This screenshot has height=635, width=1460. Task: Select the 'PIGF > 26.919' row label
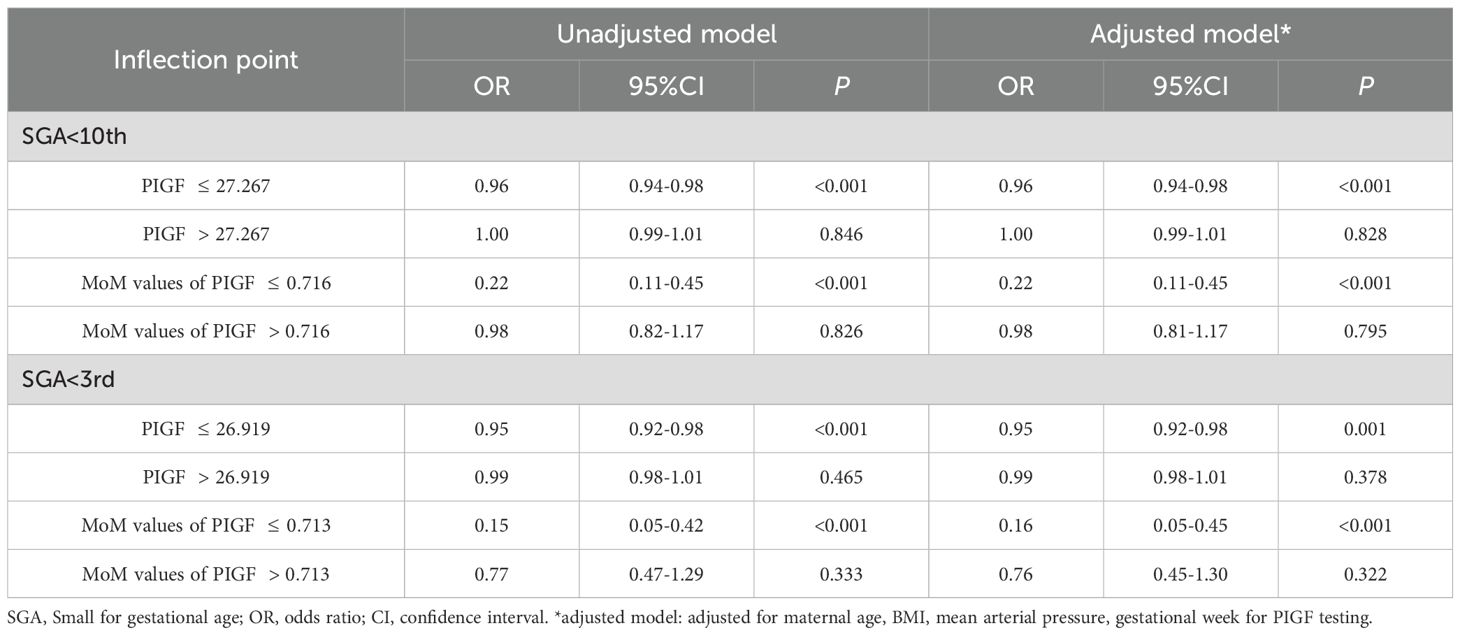[206, 477]
